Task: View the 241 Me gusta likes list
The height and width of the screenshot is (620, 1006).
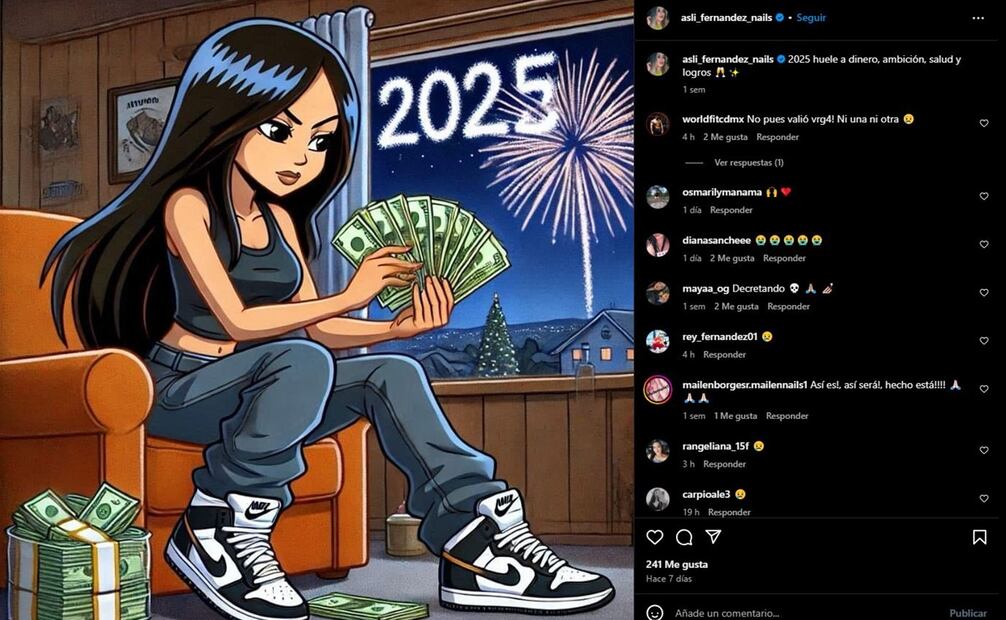Action: (x=677, y=564)
